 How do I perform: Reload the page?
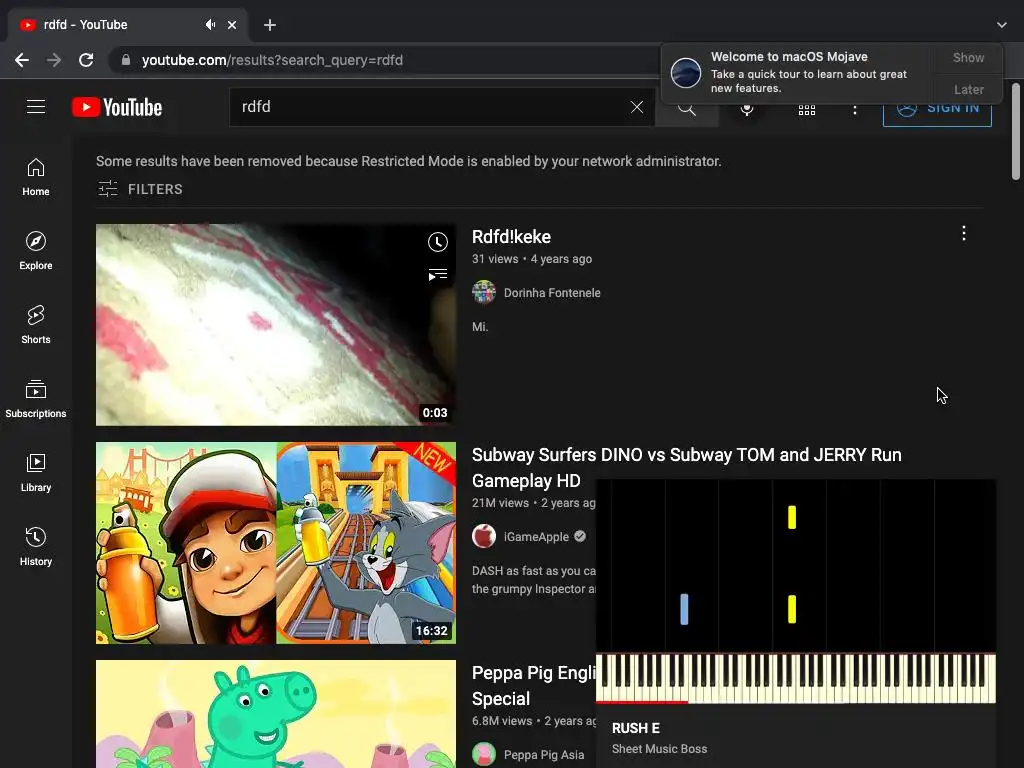[x=86, y=60]
